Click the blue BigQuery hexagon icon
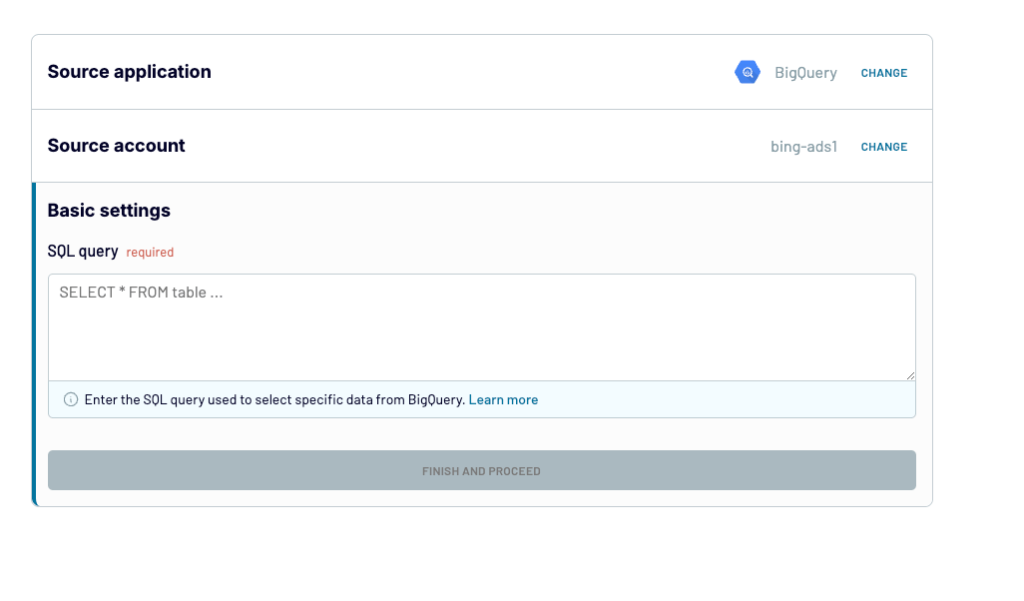 pos(747,73)
